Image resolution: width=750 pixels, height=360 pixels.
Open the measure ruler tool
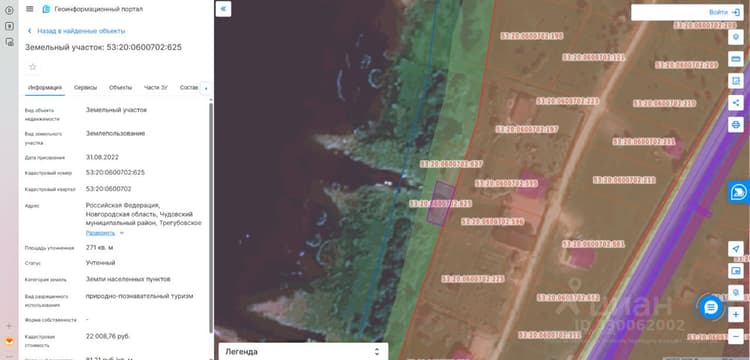click(x=736, y=59)
